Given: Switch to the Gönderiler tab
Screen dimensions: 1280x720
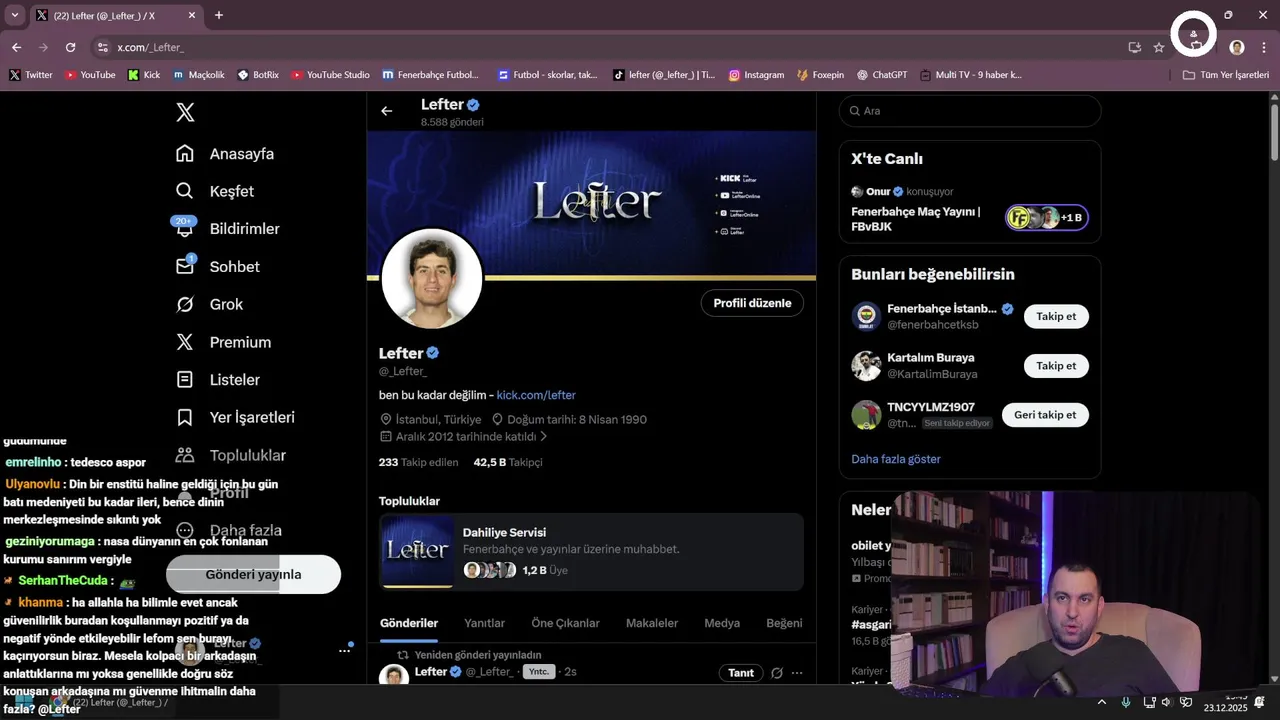Looking at the screenshot, I should click(409, 623).
